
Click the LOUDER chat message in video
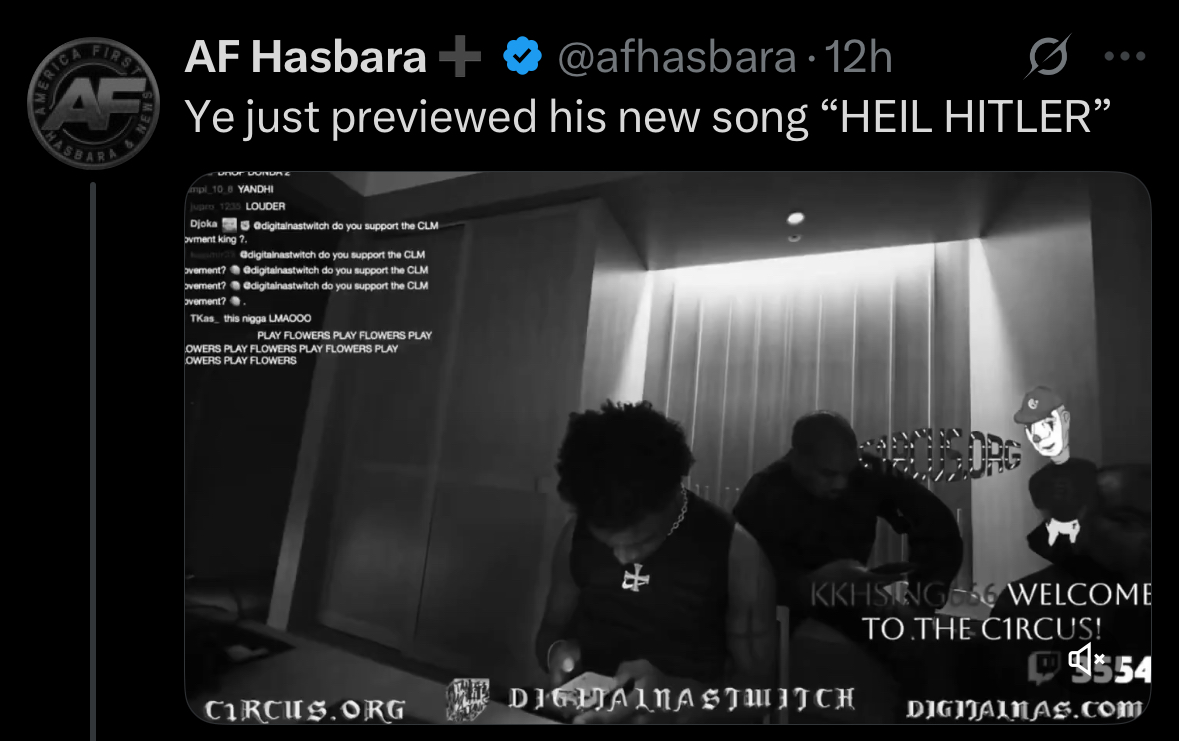pos(265,206)
